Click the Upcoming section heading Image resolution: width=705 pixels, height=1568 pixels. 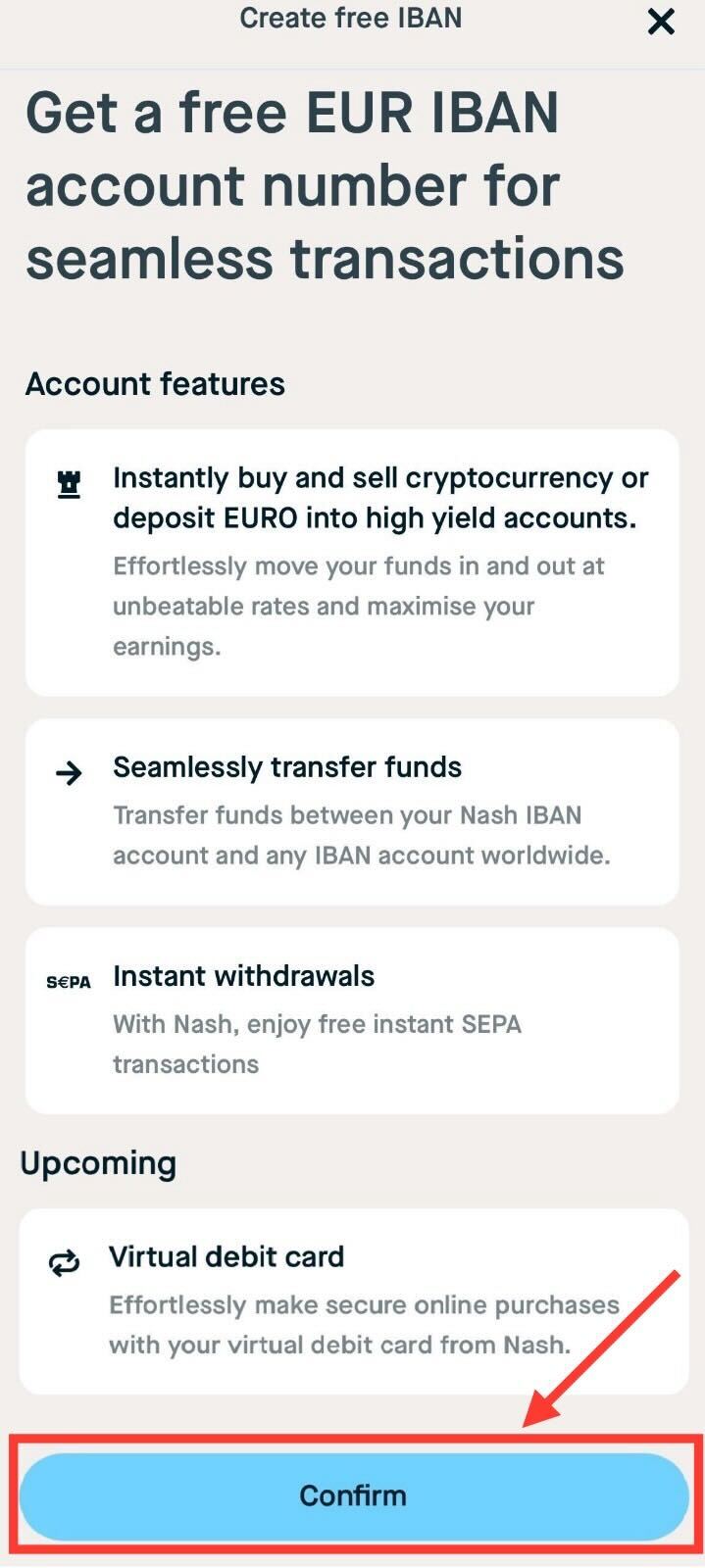(98, 1163)
